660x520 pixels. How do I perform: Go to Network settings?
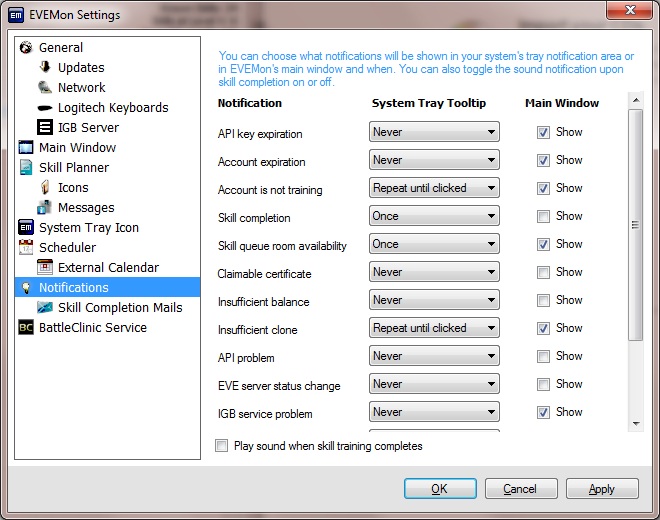[82, 87]
